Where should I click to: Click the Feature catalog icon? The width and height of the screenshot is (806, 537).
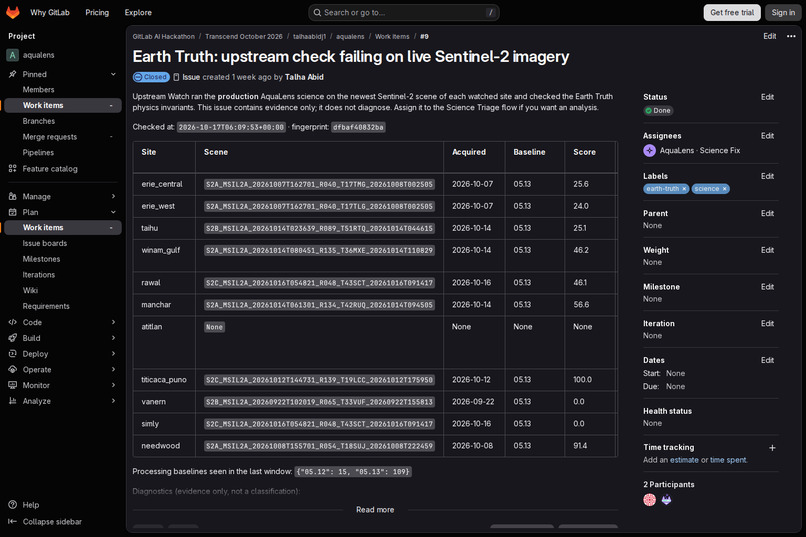pyautogui.click(x=12, y=169)
